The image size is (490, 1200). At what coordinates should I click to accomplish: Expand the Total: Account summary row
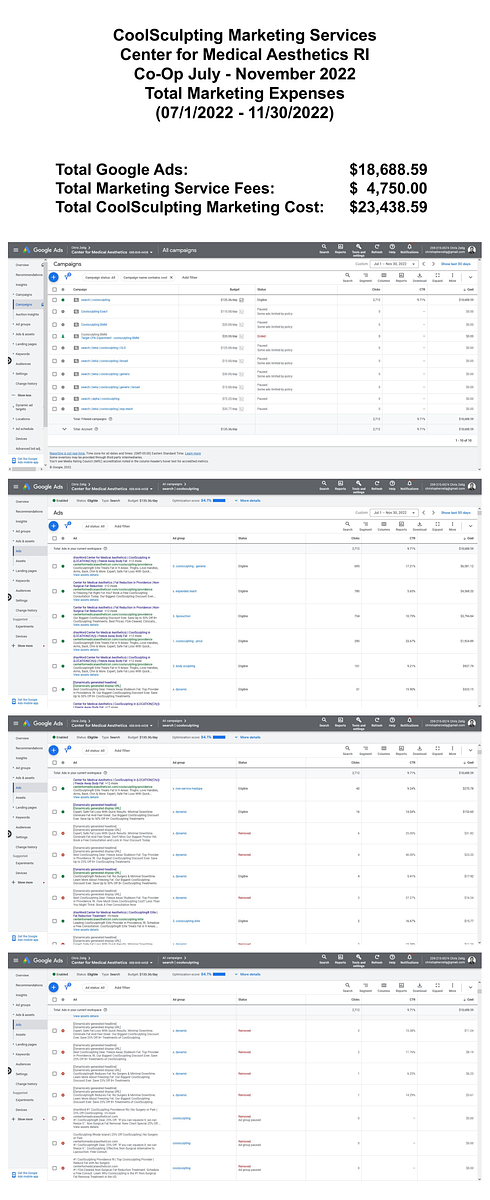[64, 429]
